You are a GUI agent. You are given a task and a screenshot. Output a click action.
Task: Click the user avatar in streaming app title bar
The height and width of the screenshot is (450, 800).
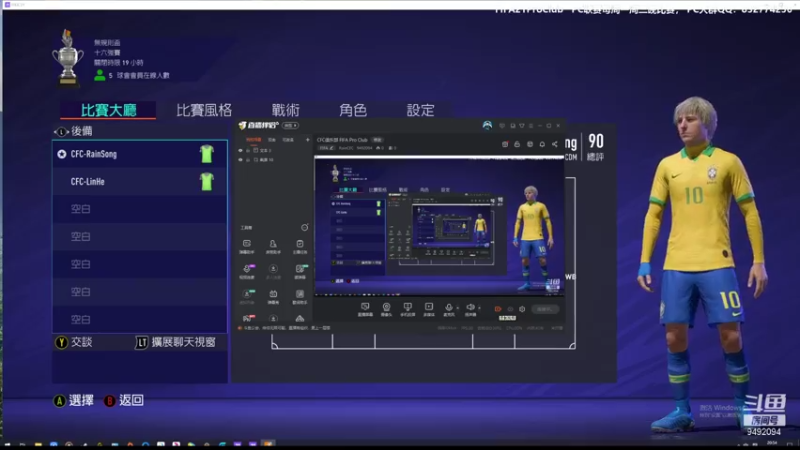487,126
